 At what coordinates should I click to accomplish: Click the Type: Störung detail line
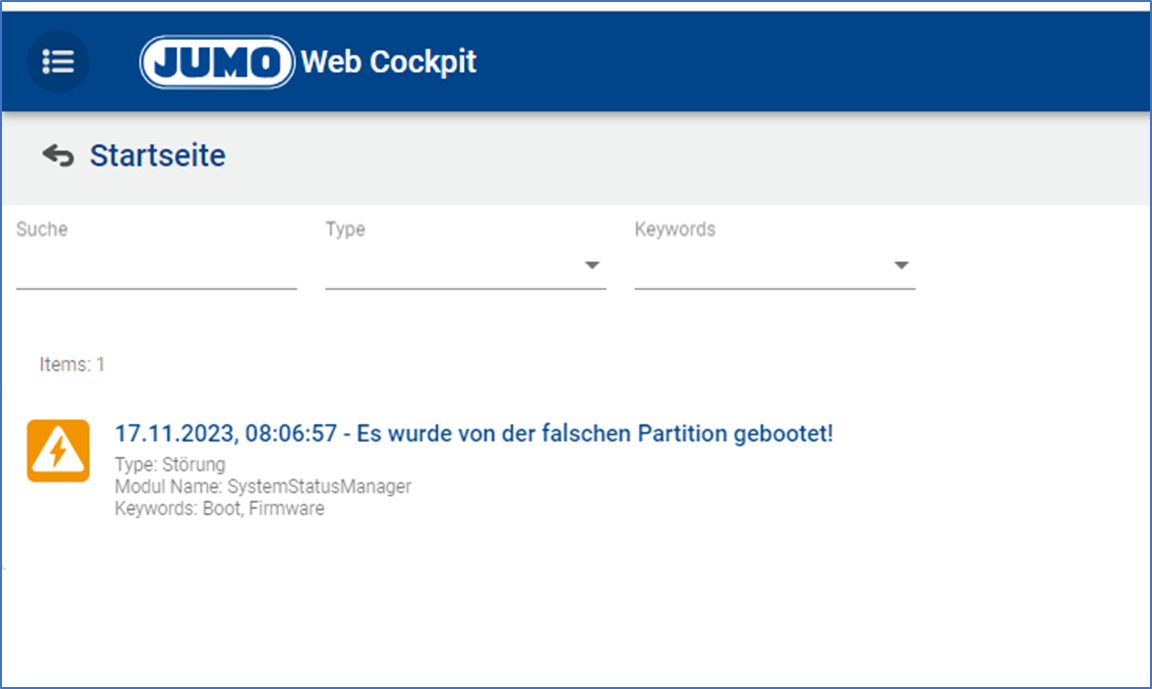click(x=170, y=464)
